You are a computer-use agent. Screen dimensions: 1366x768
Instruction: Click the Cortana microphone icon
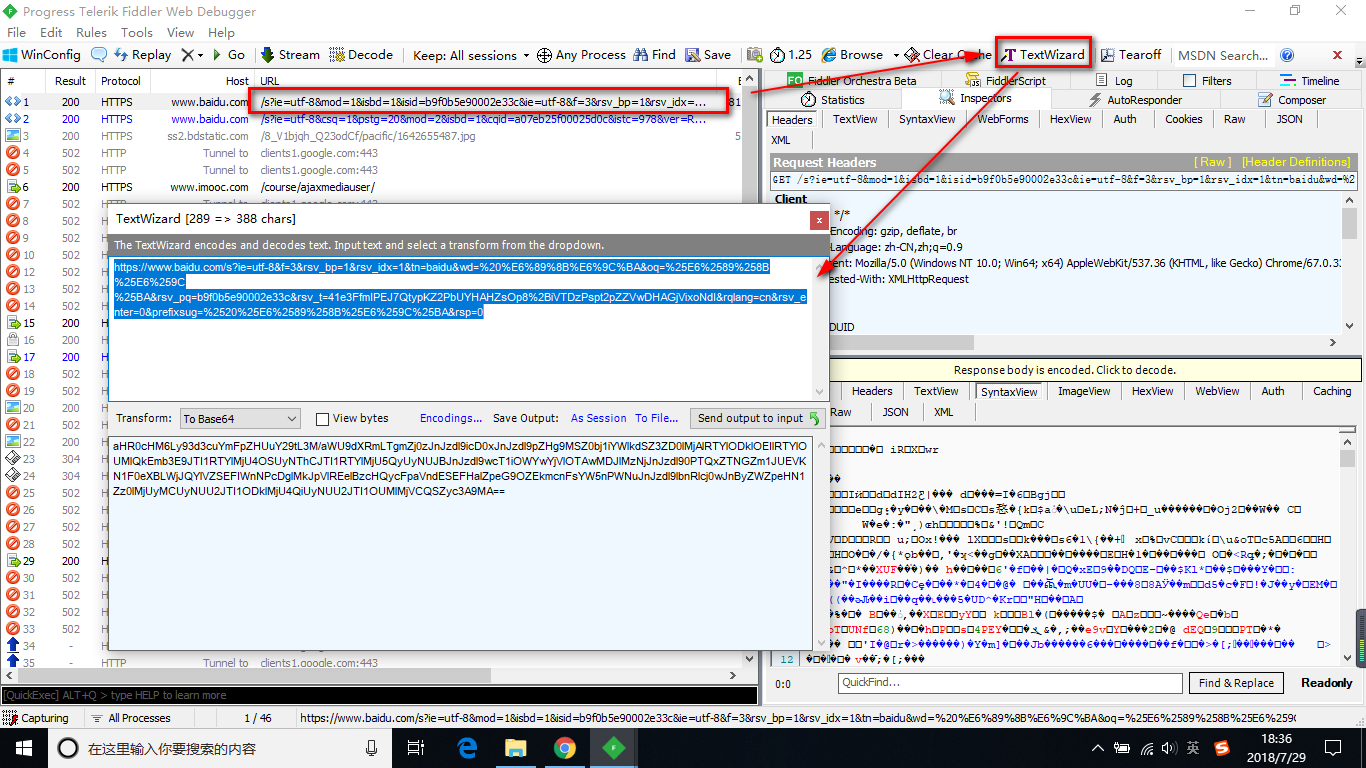point(372,748)
